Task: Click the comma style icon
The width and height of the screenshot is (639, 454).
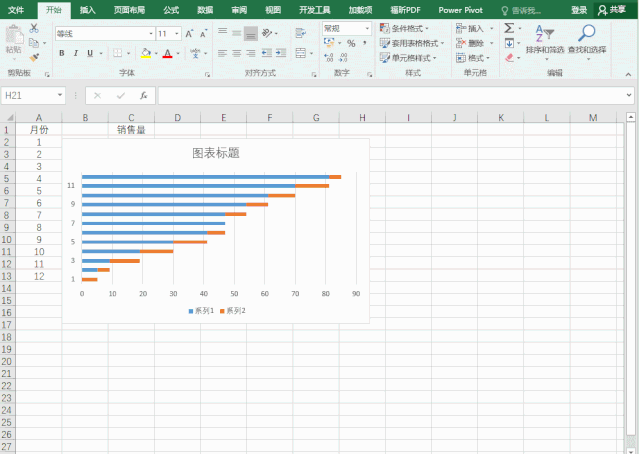Action: point(364,42)
